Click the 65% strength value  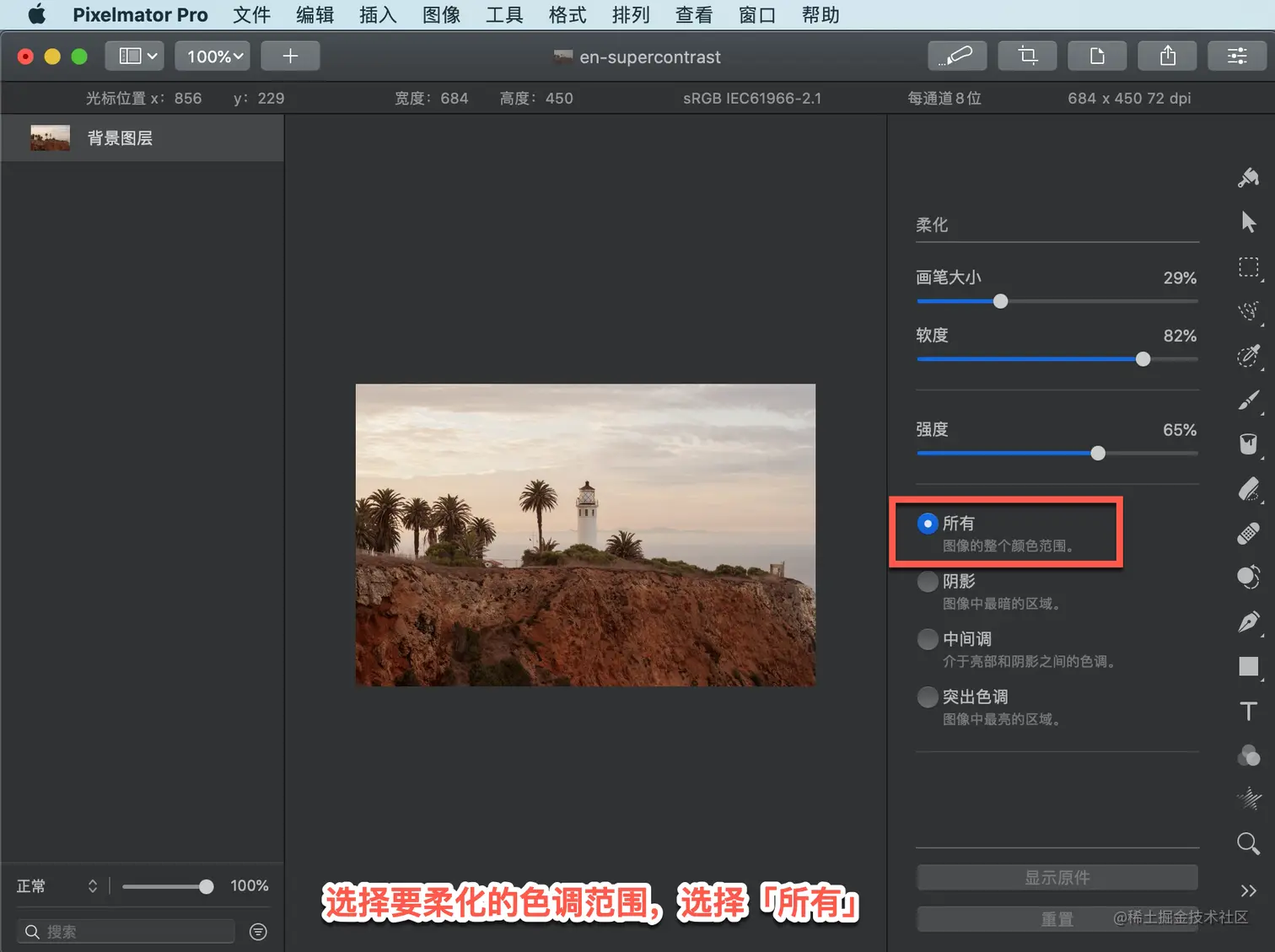pos(1180,430)
